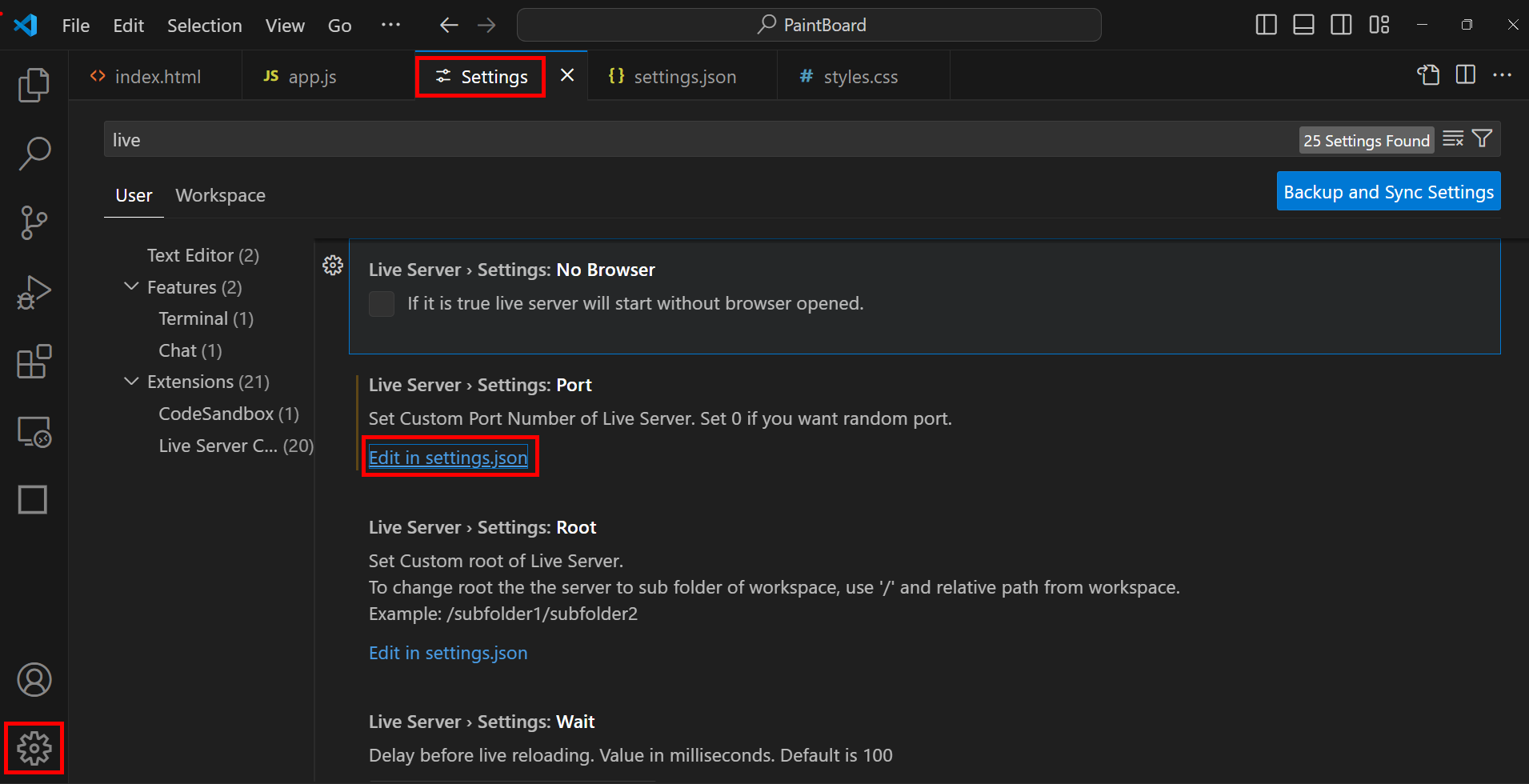
Task: Toggle the secondary side bar layout icon
Action: pyautogui.click(x=1341, y=25)
